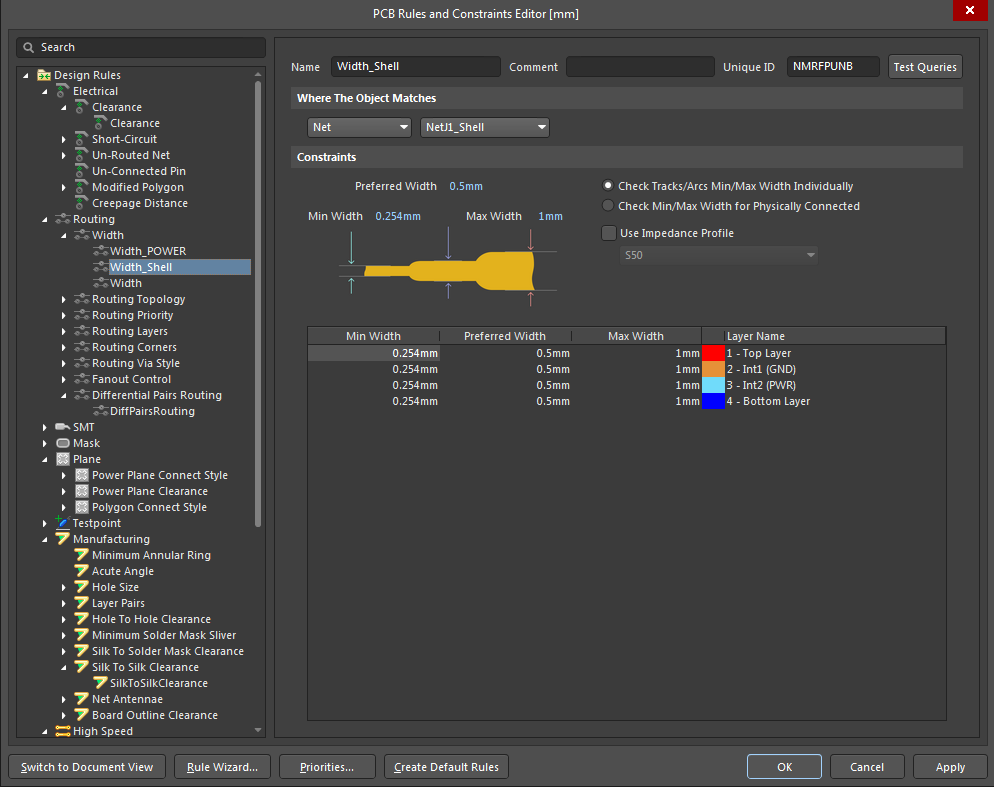Click the Power Plane Connect Style icon
The height and width of the screenshot is (787, 994).
point(82,475)
